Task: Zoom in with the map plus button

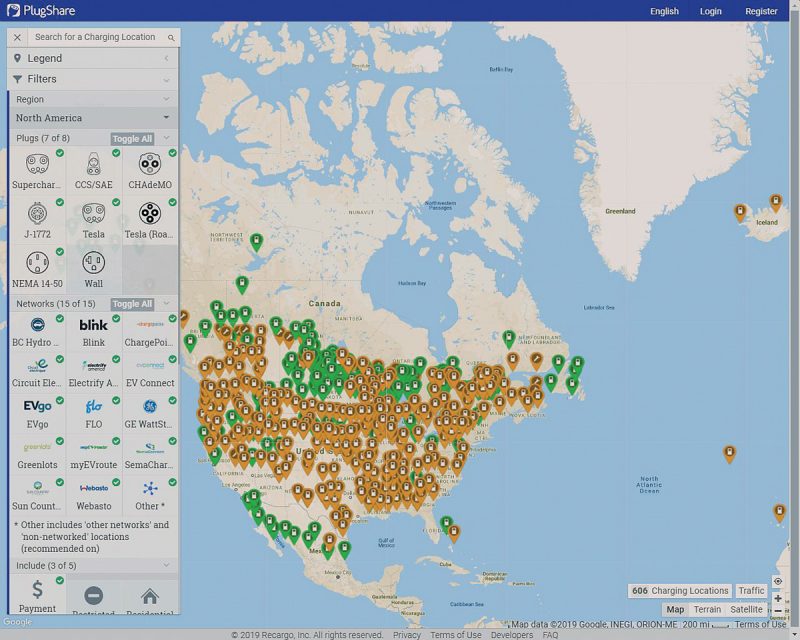Action: pos(778,598)
